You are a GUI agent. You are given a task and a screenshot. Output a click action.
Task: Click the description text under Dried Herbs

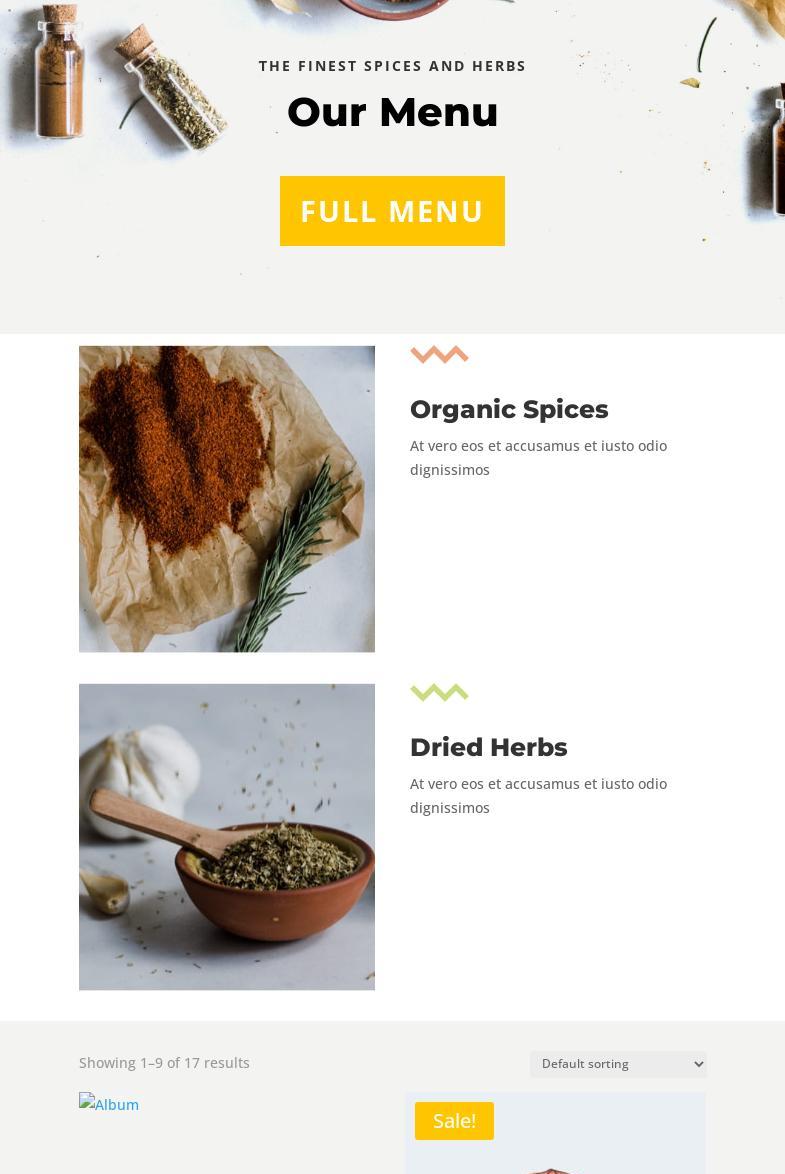click(x=538, y=795)
